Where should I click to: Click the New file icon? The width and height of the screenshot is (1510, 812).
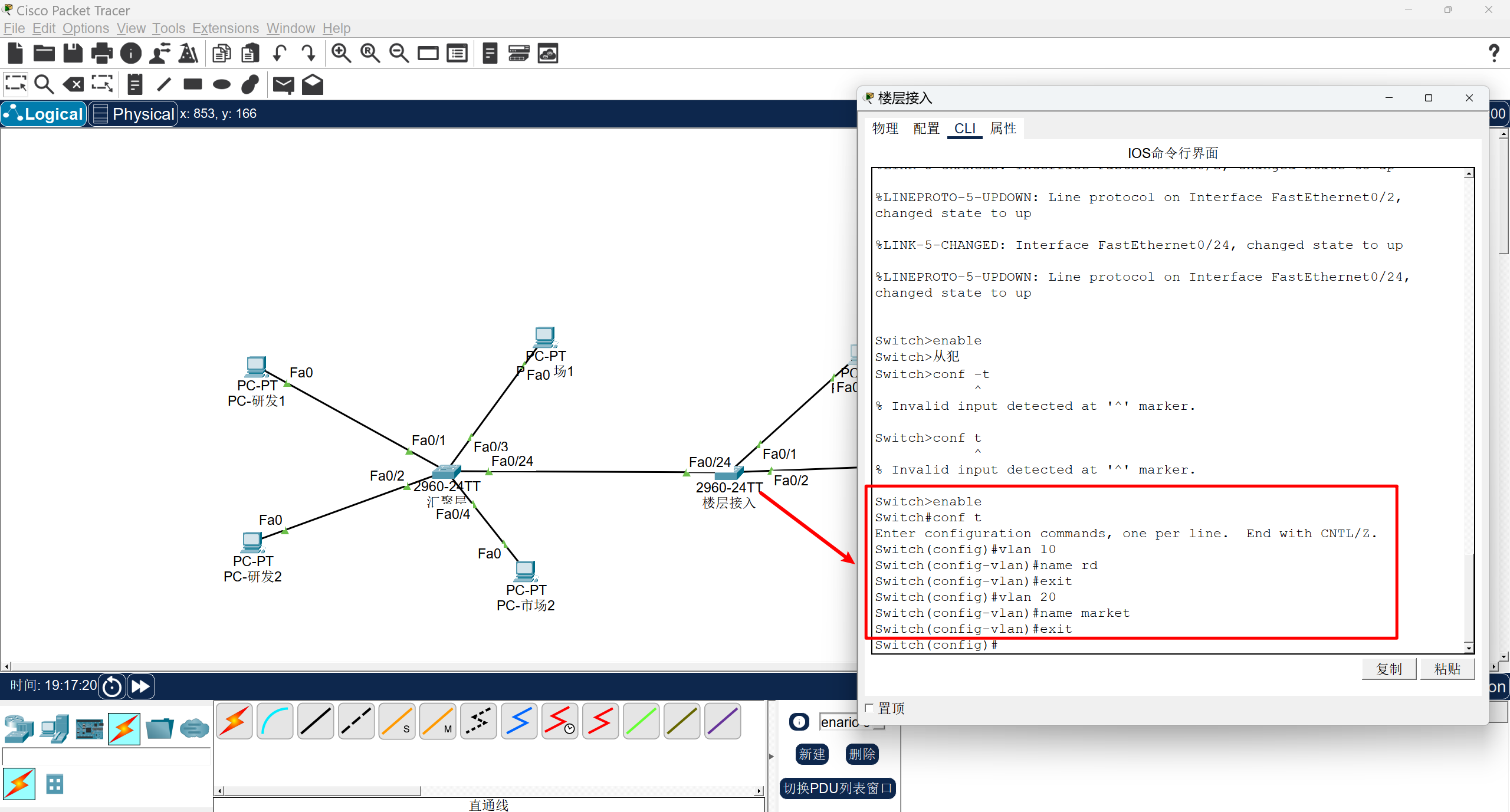(x=15, y=53)
